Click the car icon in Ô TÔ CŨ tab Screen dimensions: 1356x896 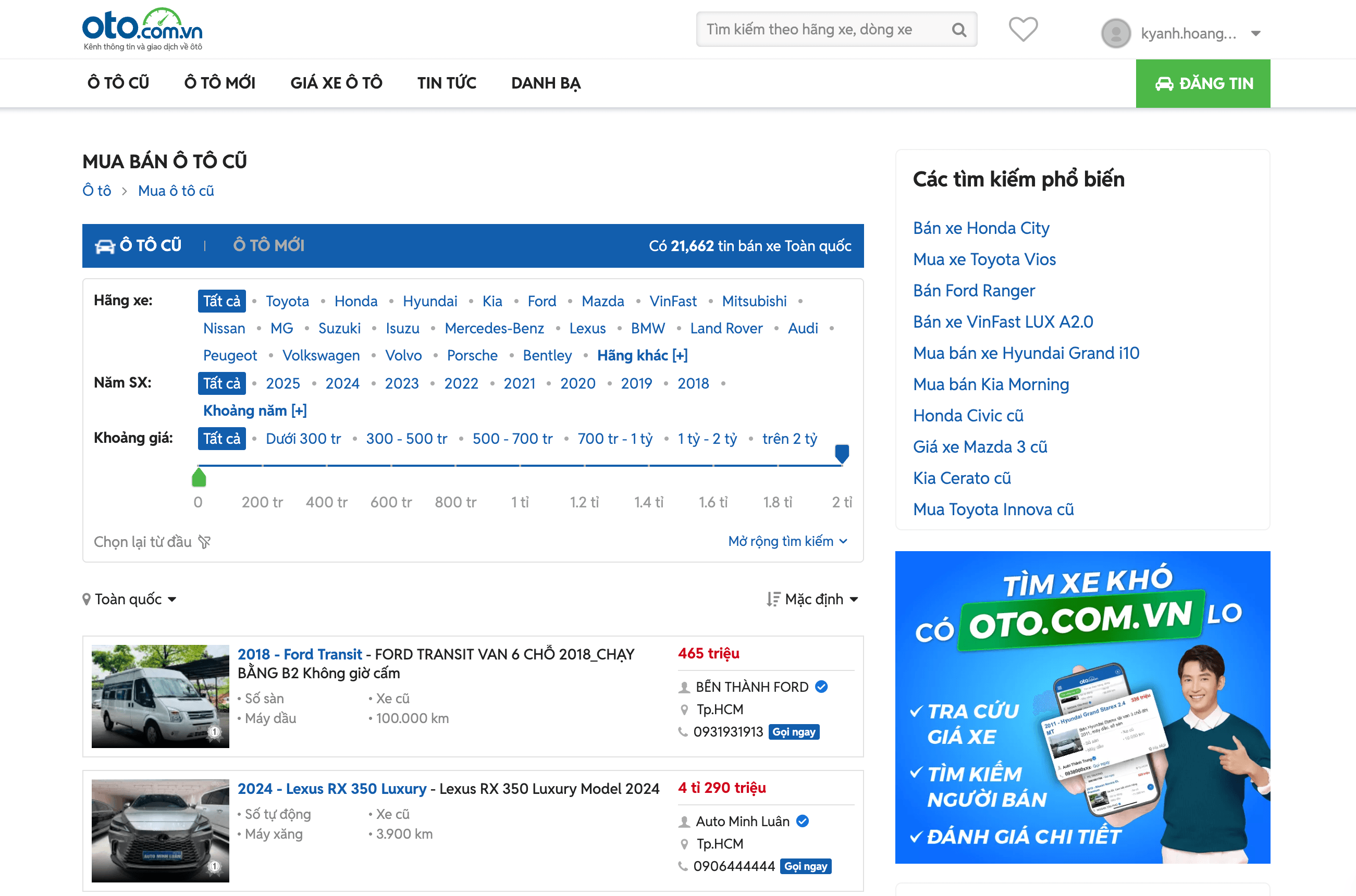pyautogui.click(x=105, y=246)
